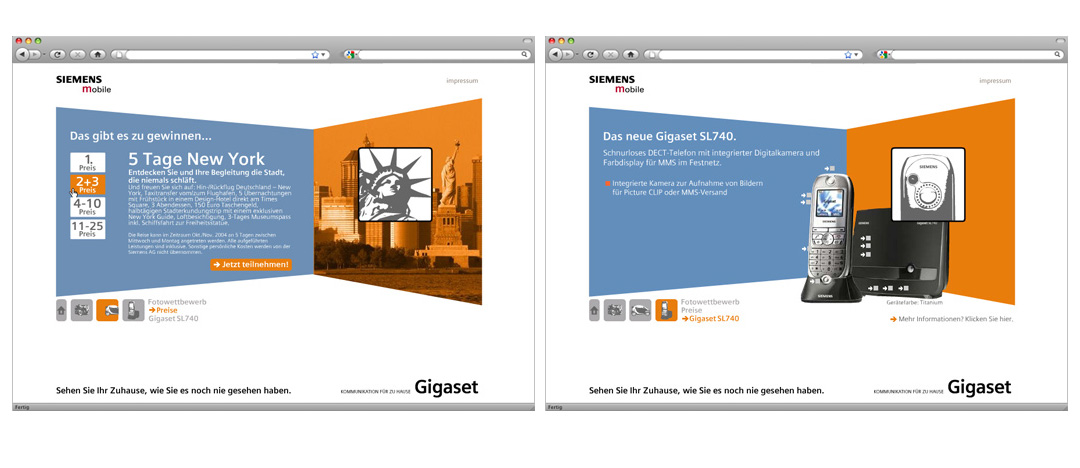Click 'Das neue Gigaset SL740.' heading
The image size is (1080, 468).
pyautogui.click(x=669, y=136)
